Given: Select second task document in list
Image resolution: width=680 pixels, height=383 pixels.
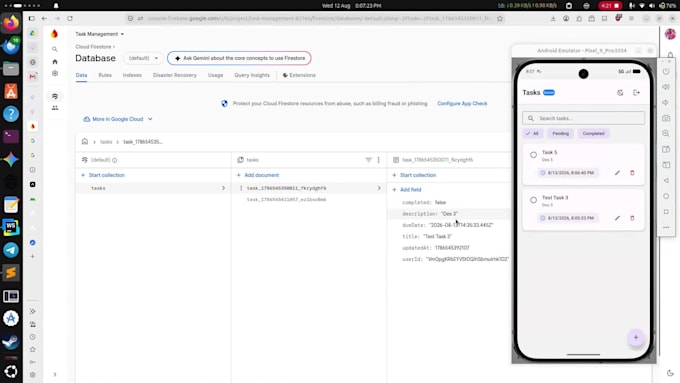Looking at the screenshot, I should (286, 200).
